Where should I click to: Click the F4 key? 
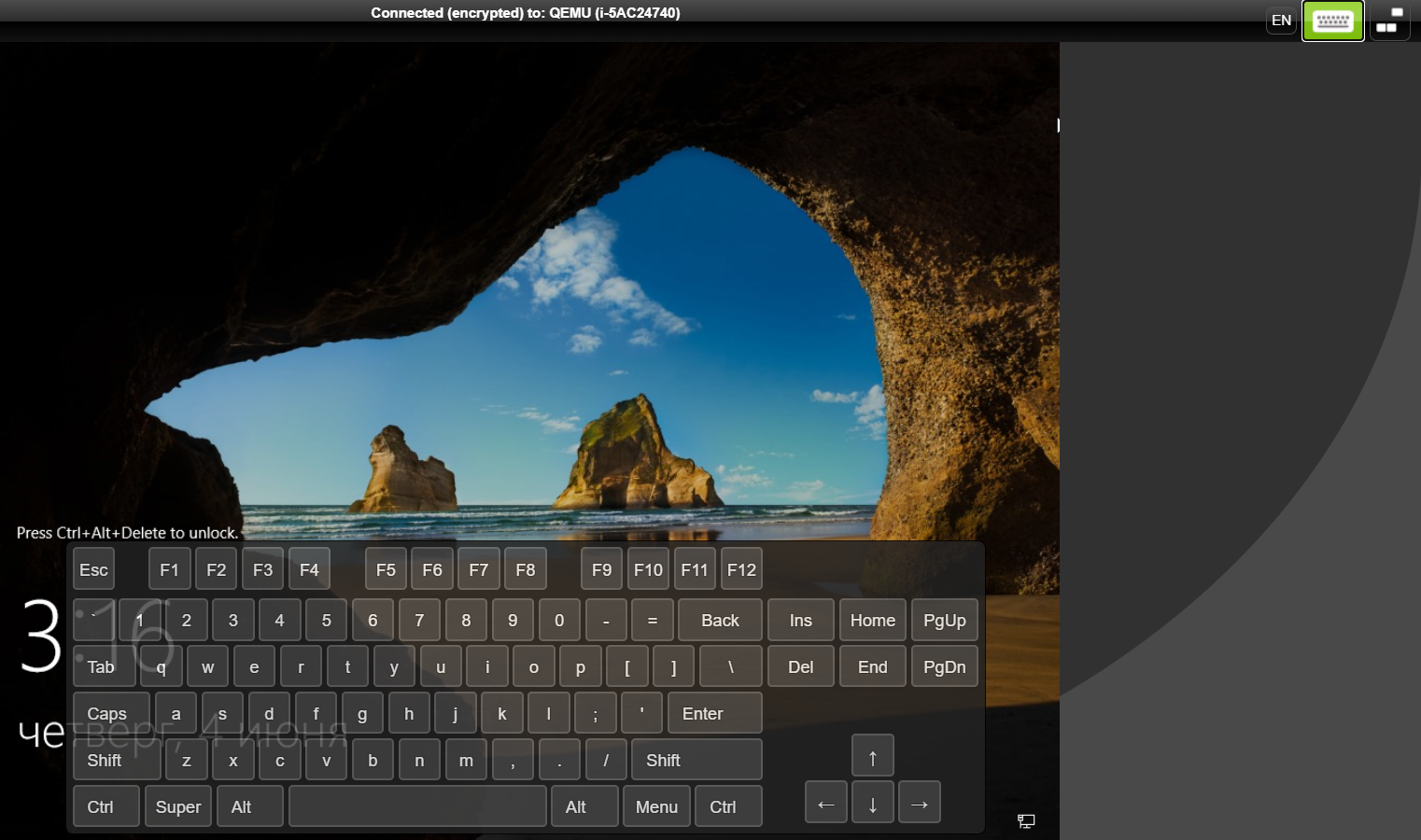click(309, 569)
